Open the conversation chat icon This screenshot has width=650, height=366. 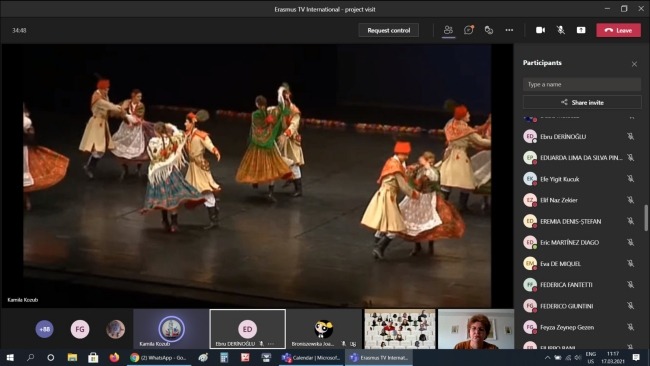click(x=469, y=30)
